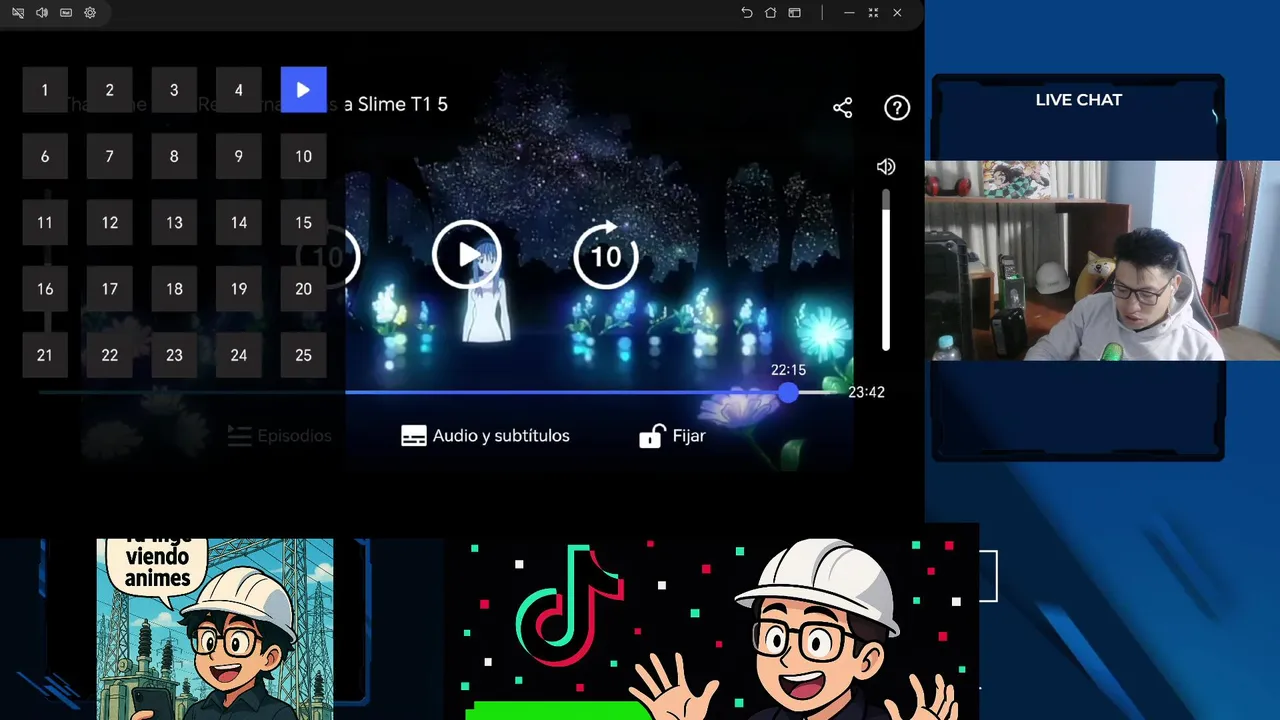The image size is (1280, 720).
Task: Select episode 11 tile
Action: tap(45, 223)
